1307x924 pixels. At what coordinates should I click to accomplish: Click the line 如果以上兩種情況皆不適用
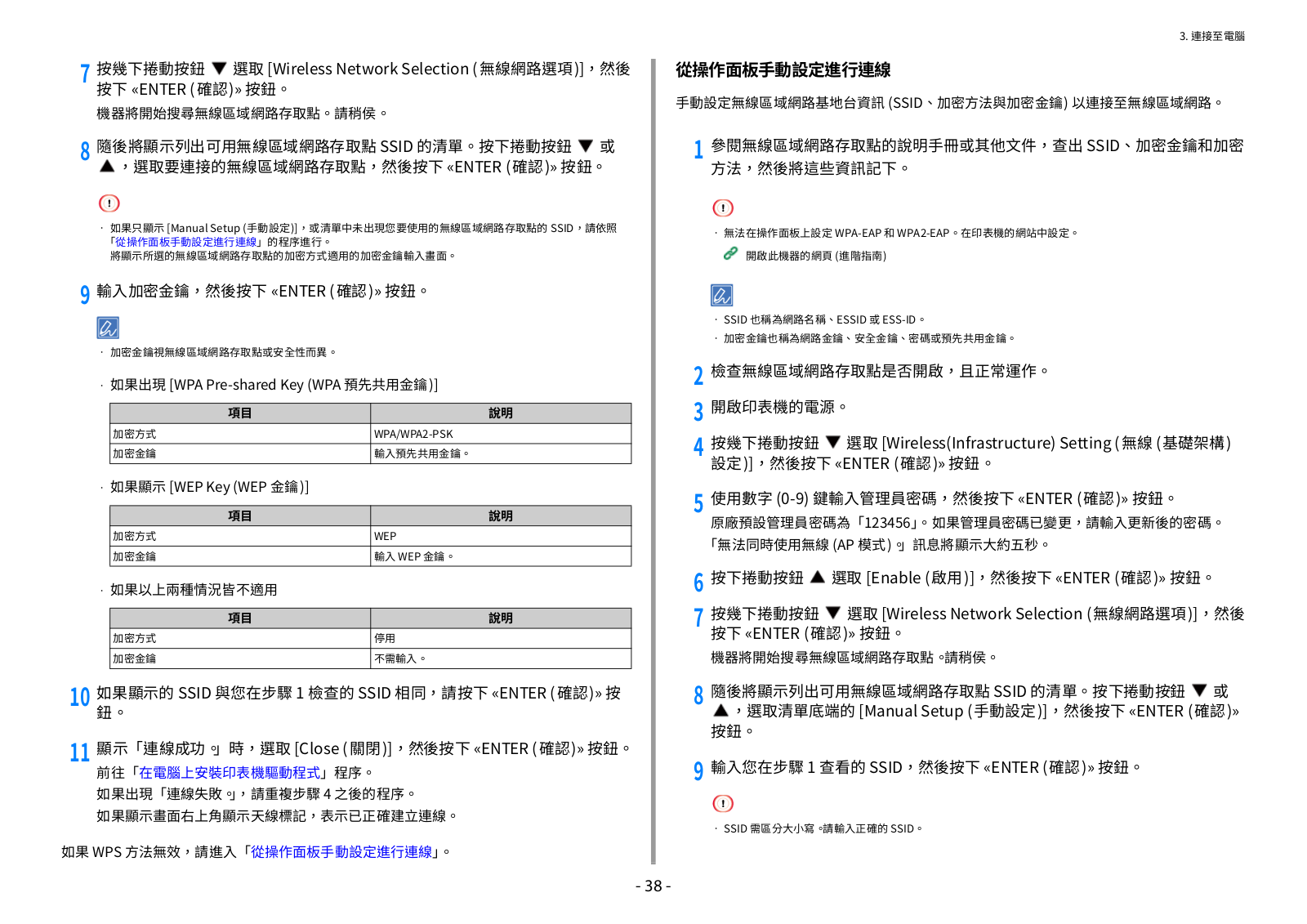pos(194,589)
